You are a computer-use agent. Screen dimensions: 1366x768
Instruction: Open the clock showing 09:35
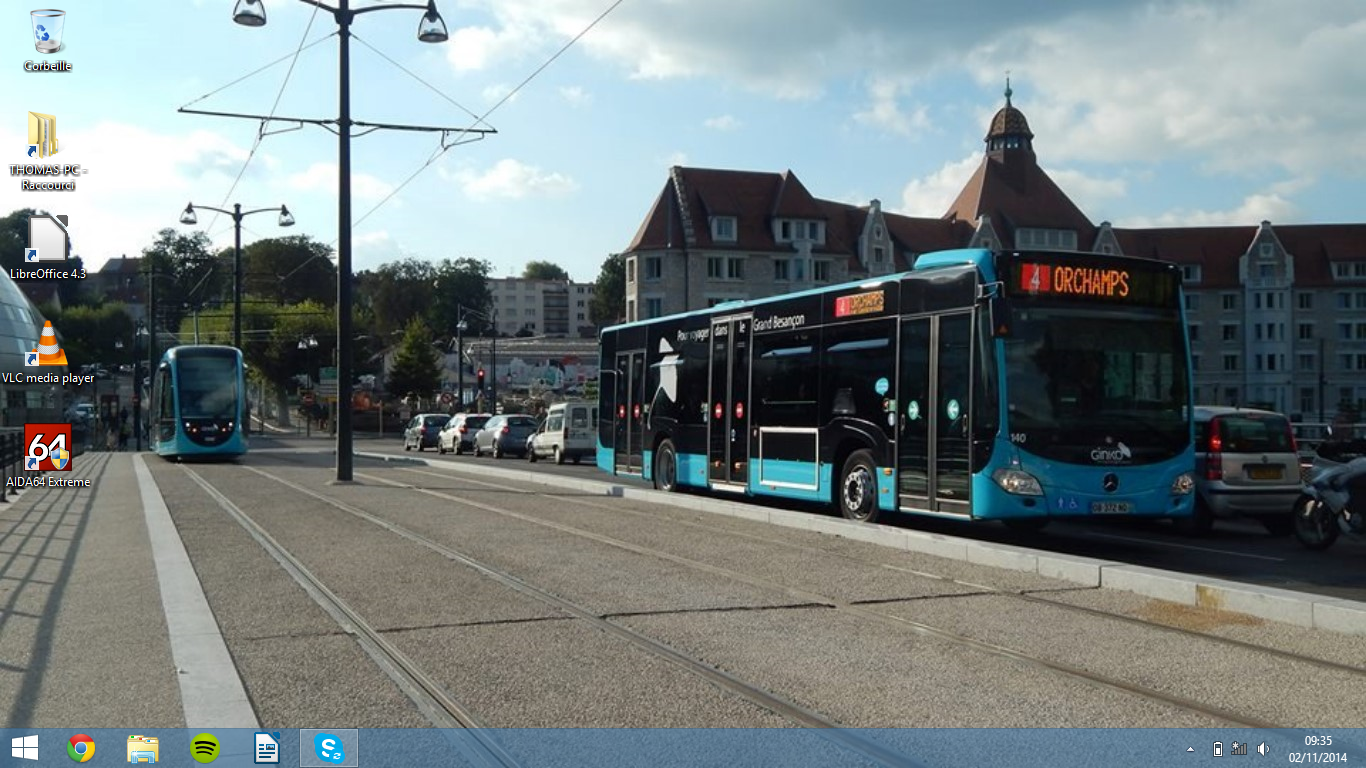(x=1318, y=749)
